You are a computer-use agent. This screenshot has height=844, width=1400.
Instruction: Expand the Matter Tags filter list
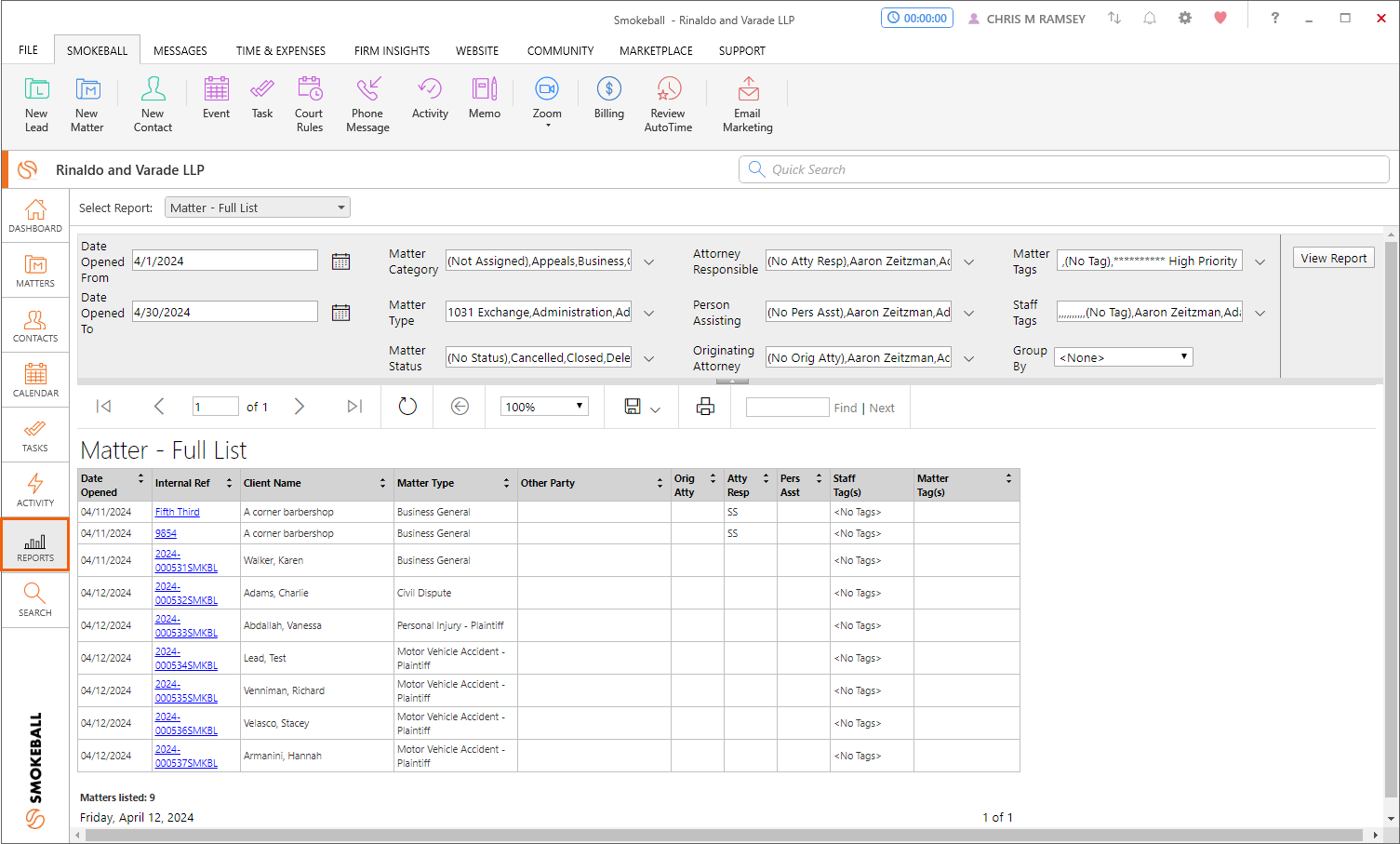(x=1260, y=262)
